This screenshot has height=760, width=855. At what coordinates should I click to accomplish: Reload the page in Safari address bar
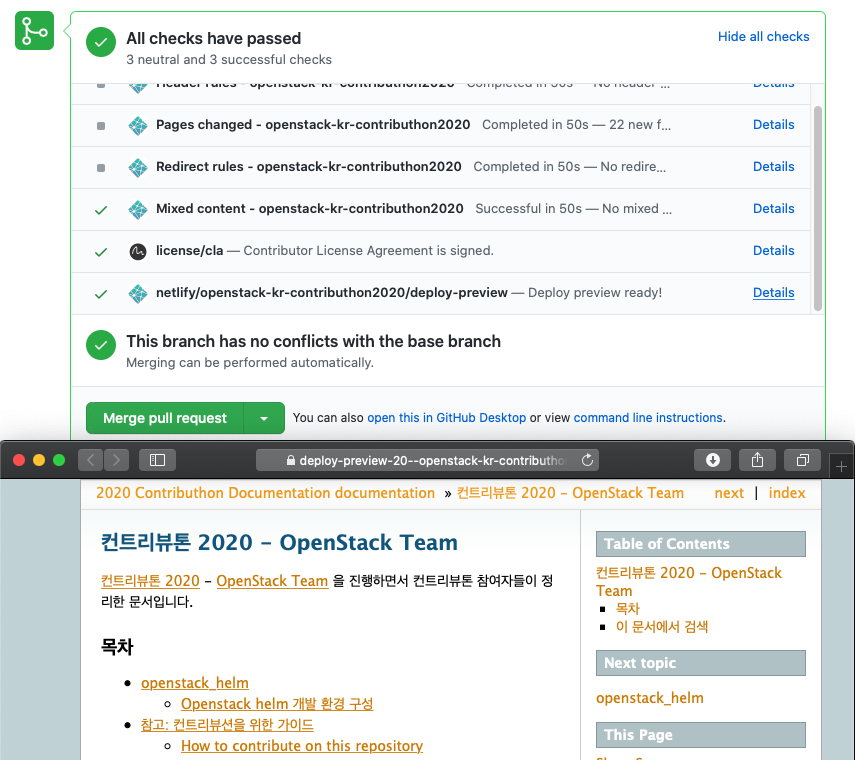point(587,460)
